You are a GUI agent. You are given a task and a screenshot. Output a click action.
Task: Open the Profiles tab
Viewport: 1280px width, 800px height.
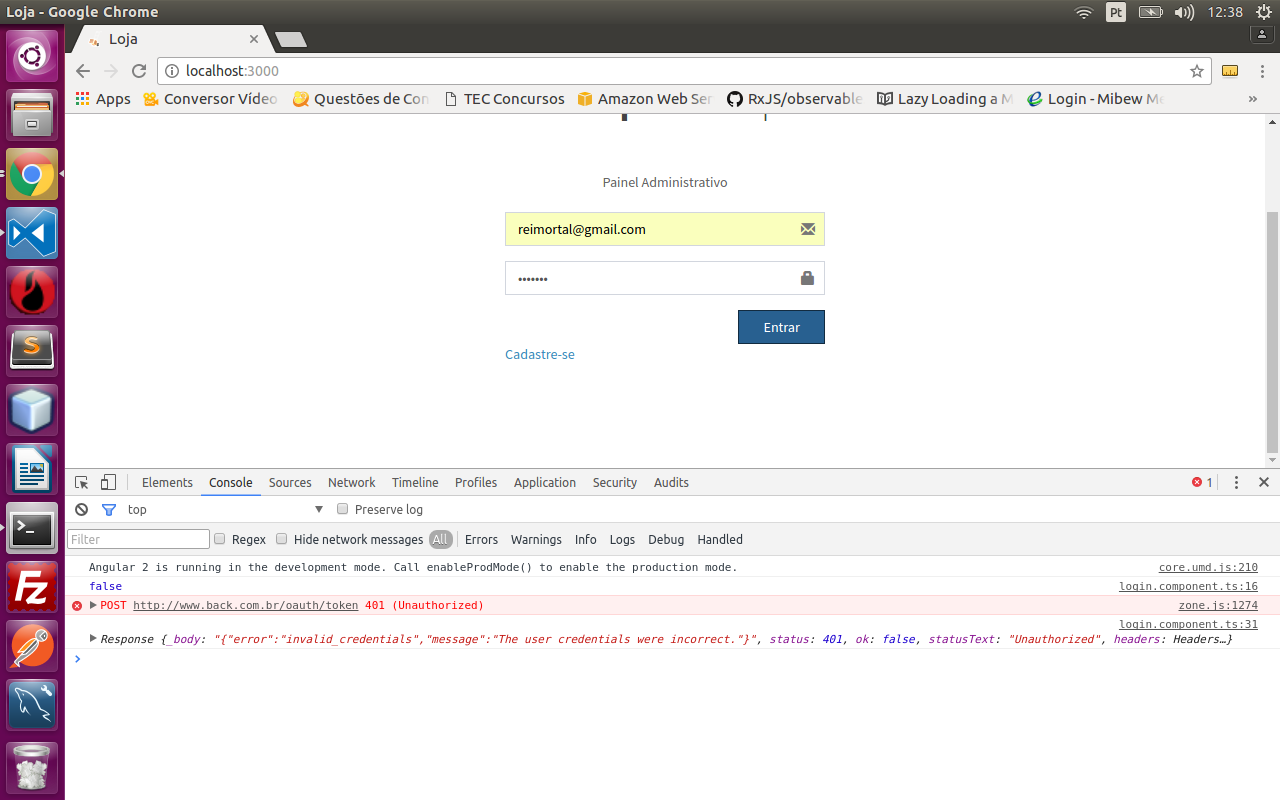476,482
